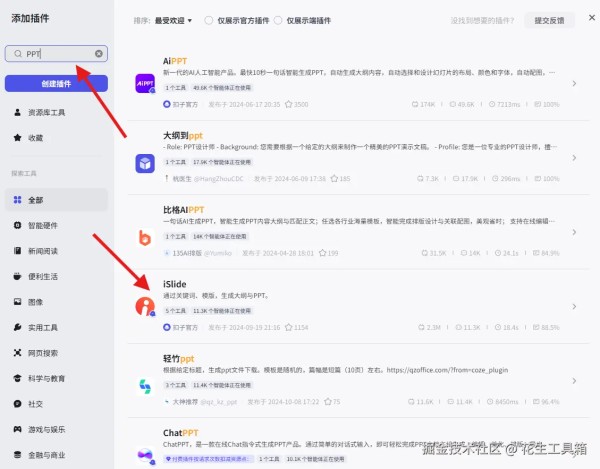Click the AiPPT plugin icon
This screenshot has width=600, height=469.
pos(145,83)
